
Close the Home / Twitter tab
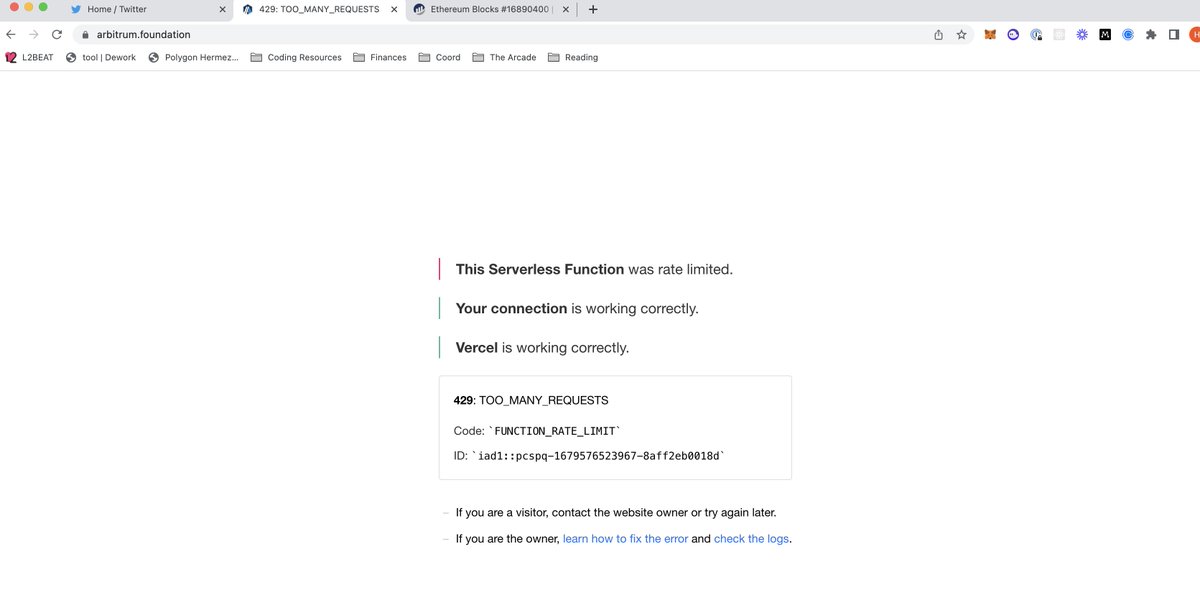[222, 9]
